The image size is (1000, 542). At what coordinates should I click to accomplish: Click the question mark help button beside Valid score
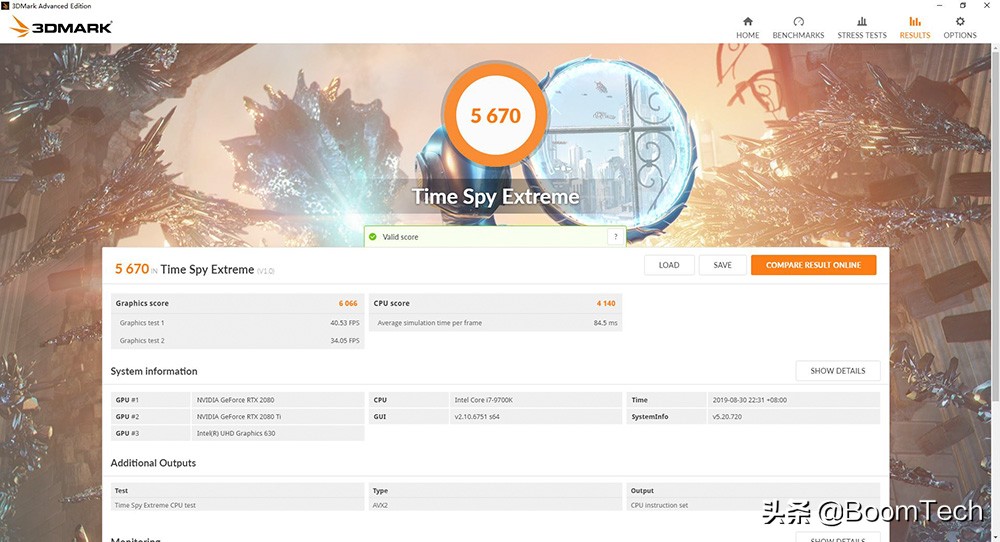point(615,237)
